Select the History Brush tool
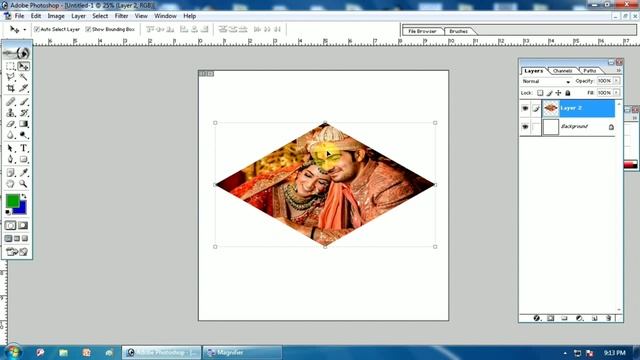Image resolution: width=640 pixels, height=360 pixels. coord(23,113)
